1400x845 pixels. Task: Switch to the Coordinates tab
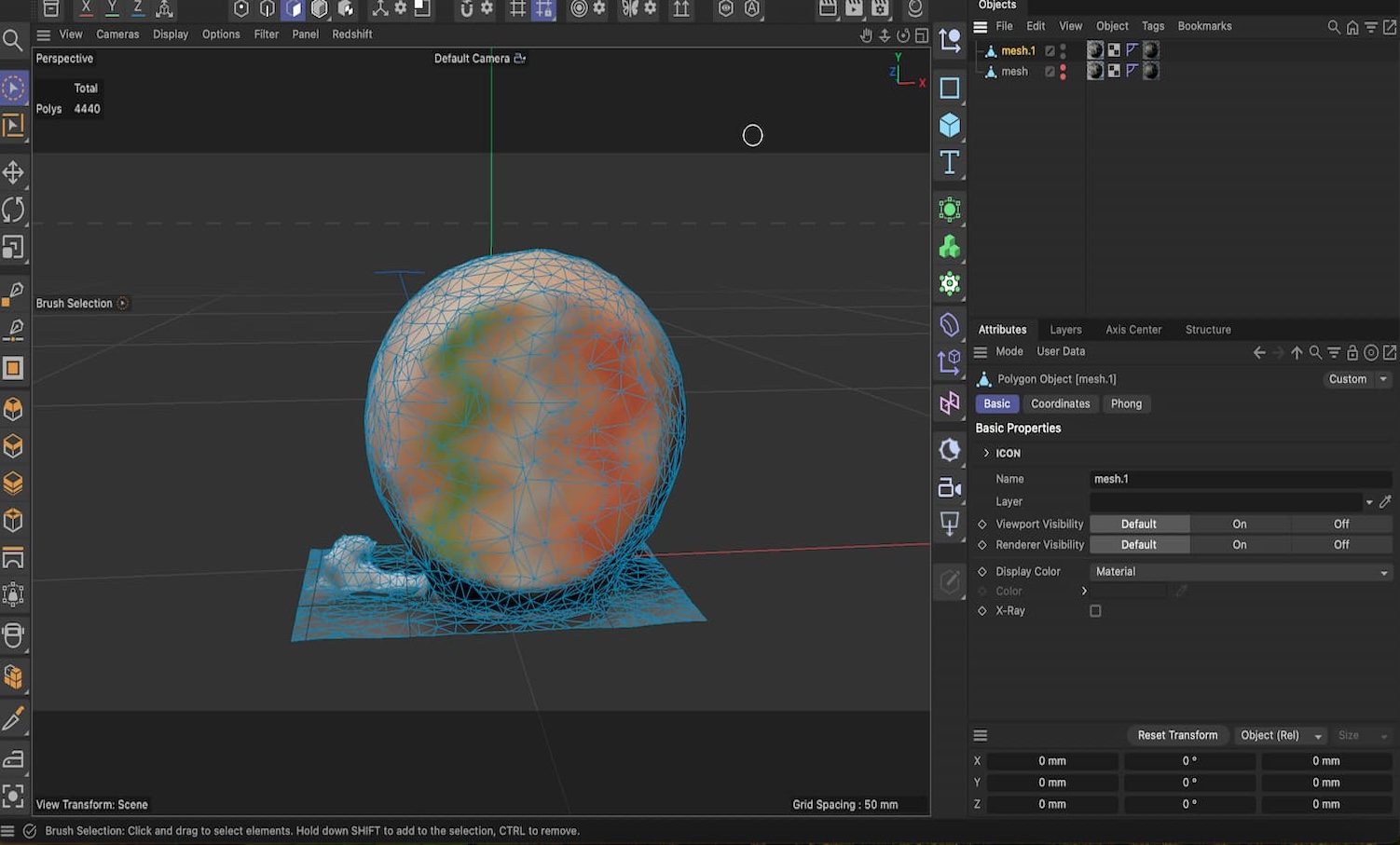(1060, 403)
